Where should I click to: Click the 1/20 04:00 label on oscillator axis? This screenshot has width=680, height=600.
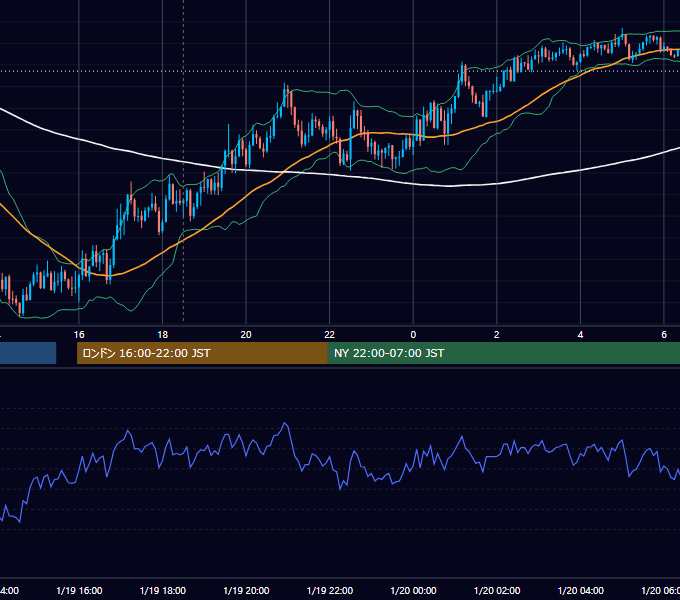point(581,590)
